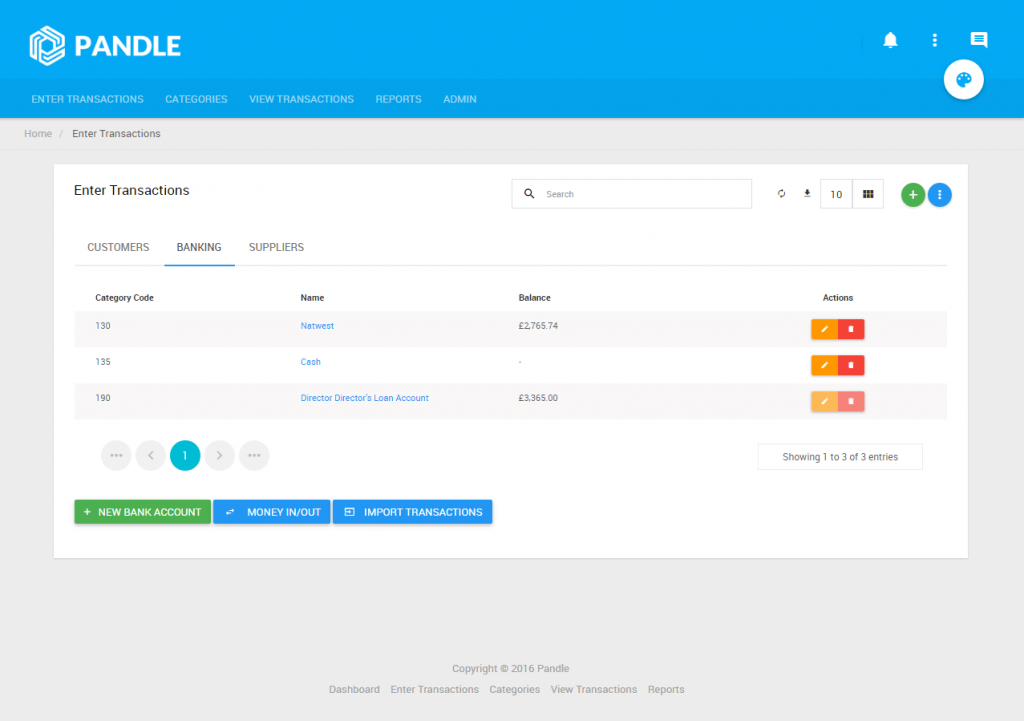This screenshot has width=1024, height=721.
Task: Open View Transactions footer link
Action: tap(594, 690)
